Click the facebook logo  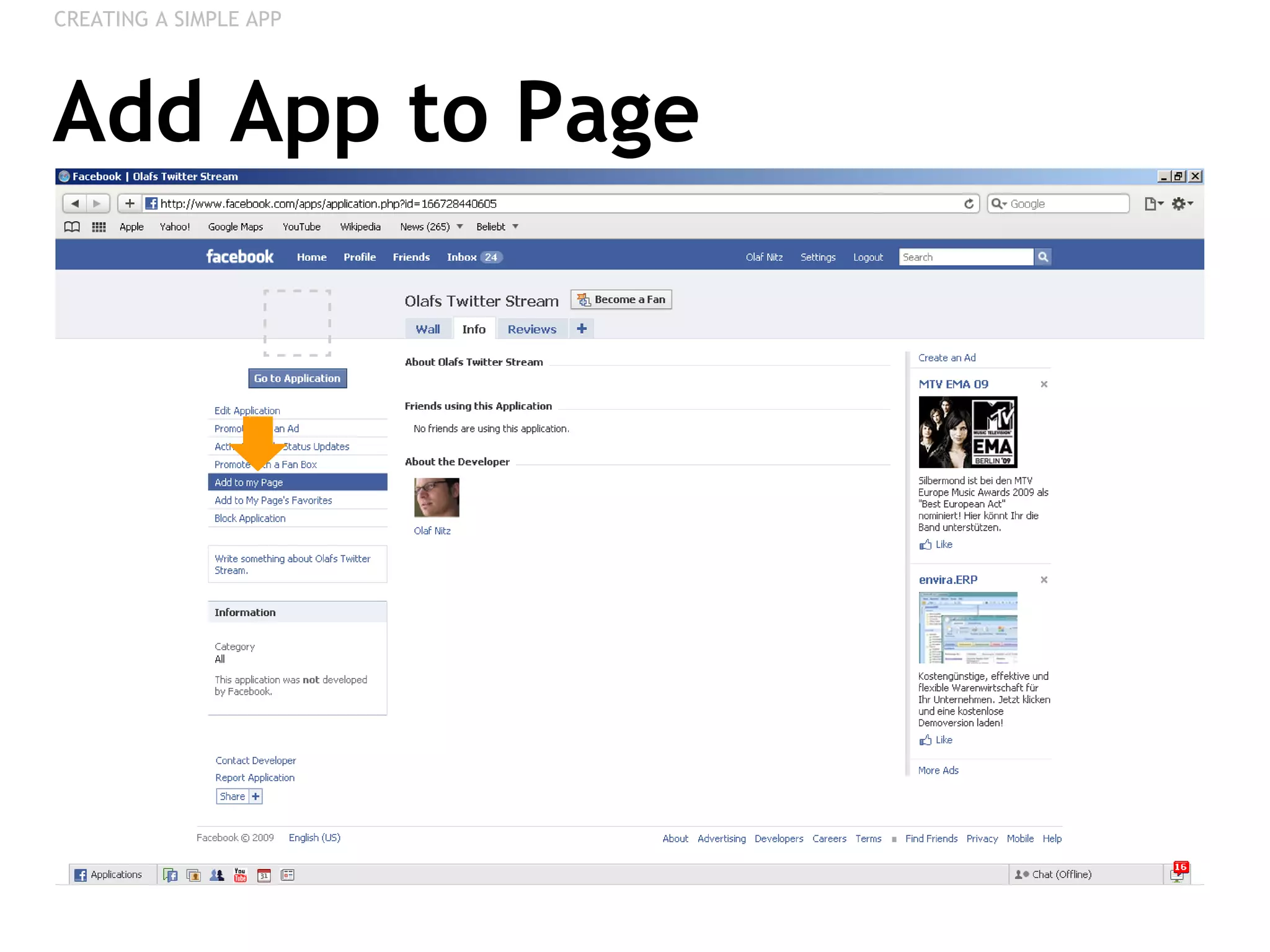click(239, 257)
